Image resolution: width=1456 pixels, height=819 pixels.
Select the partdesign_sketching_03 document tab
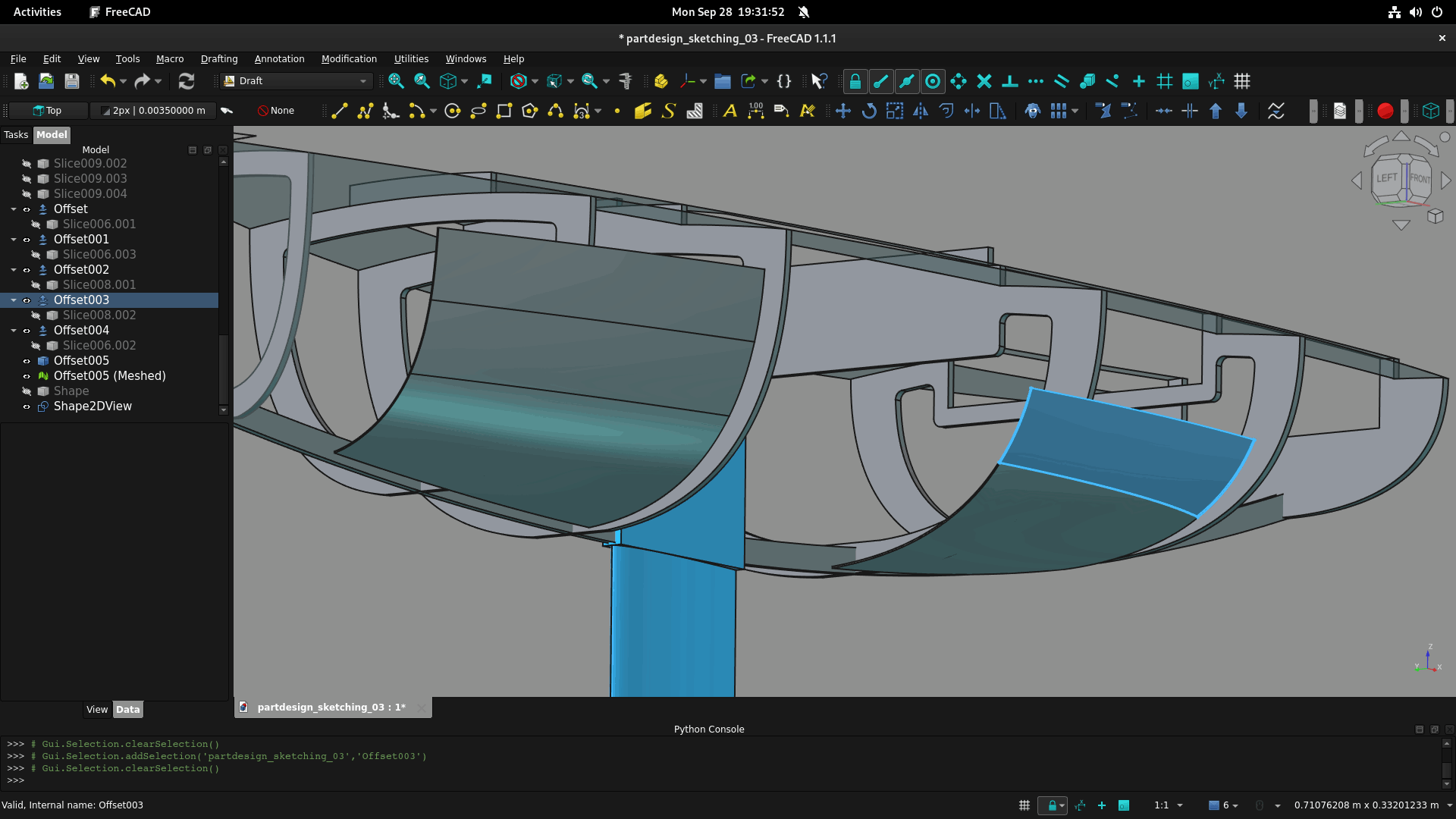(x=331, y=708)
